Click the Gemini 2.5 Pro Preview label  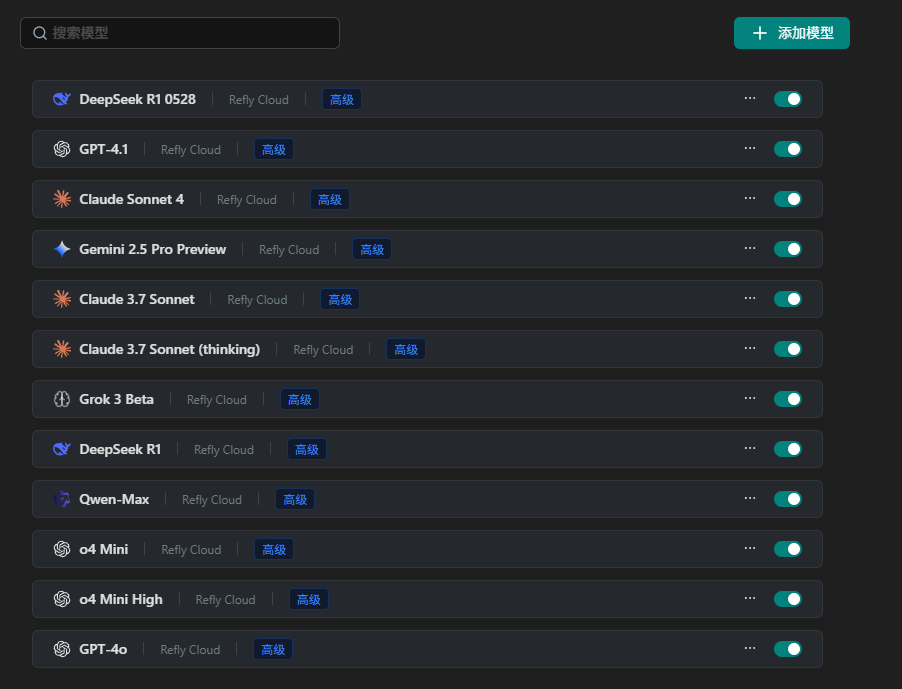click(x=152, y=250)
